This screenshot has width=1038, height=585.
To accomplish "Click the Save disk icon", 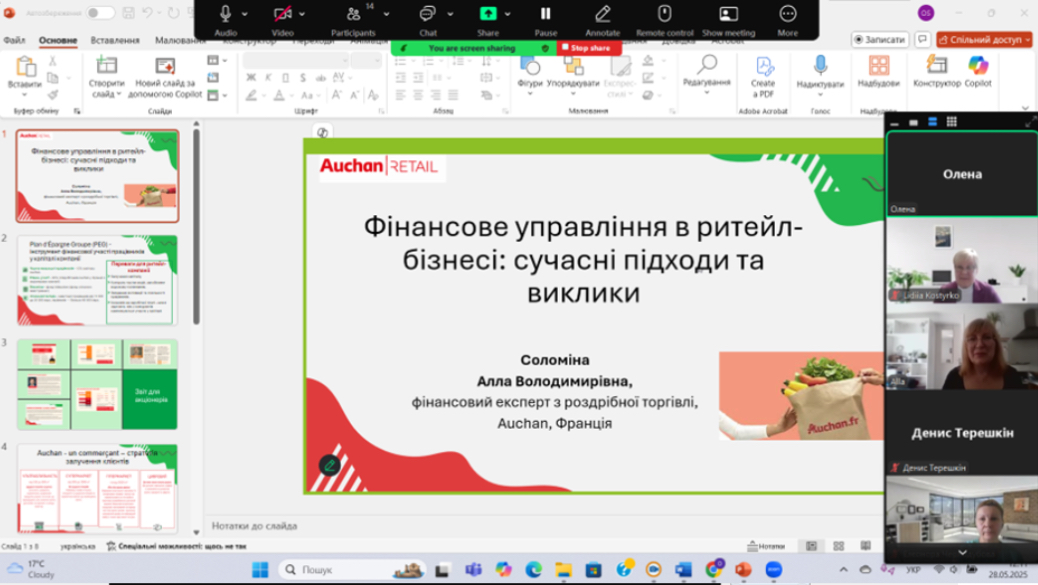I will [x=128, y=13].
